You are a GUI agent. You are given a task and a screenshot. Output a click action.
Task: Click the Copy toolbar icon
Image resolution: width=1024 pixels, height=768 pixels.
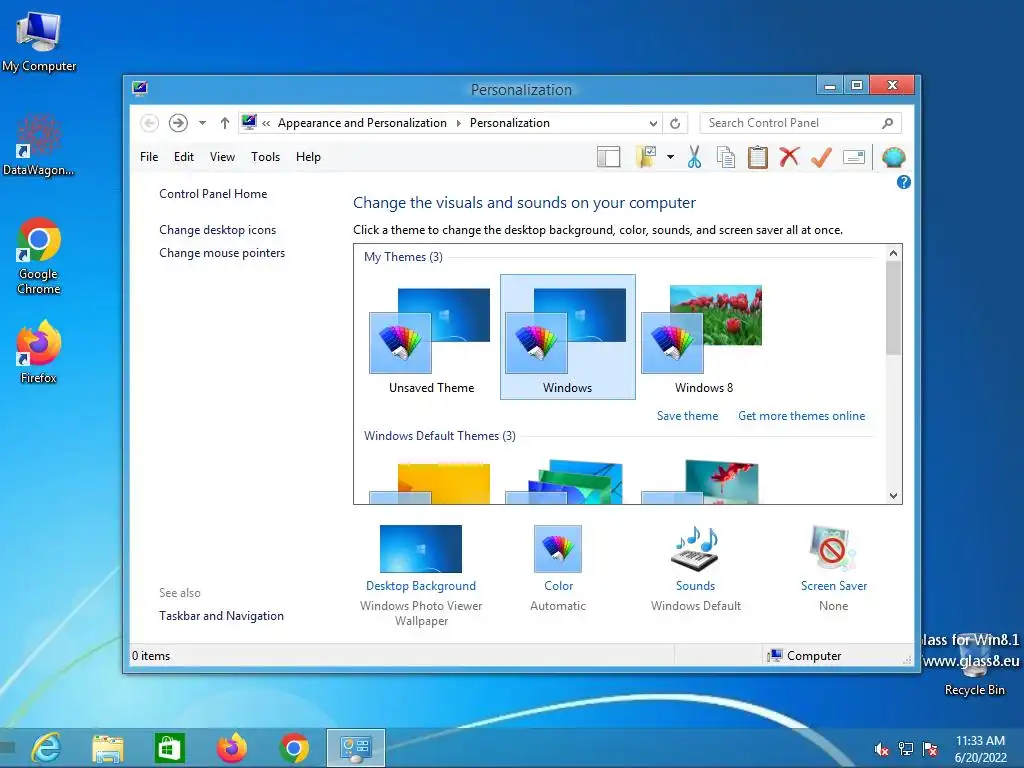tap(726, 157)
